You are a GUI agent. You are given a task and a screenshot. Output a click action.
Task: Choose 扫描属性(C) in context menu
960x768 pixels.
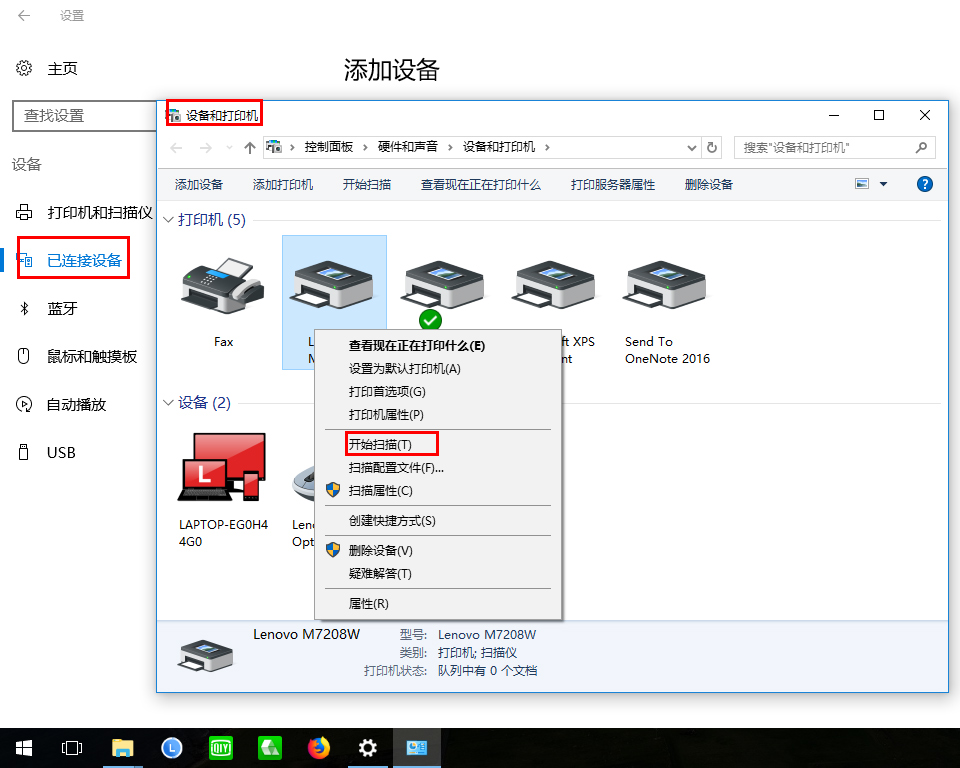438,491
